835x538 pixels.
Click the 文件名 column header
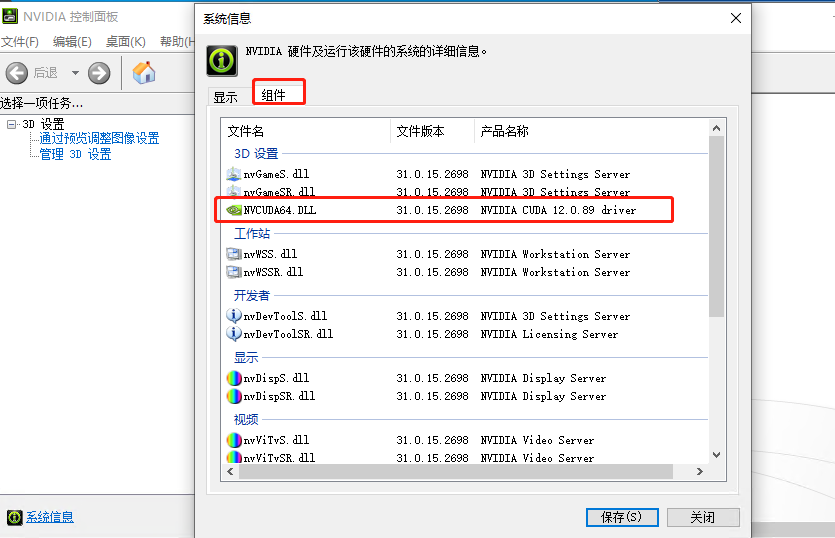click(306, 131)
